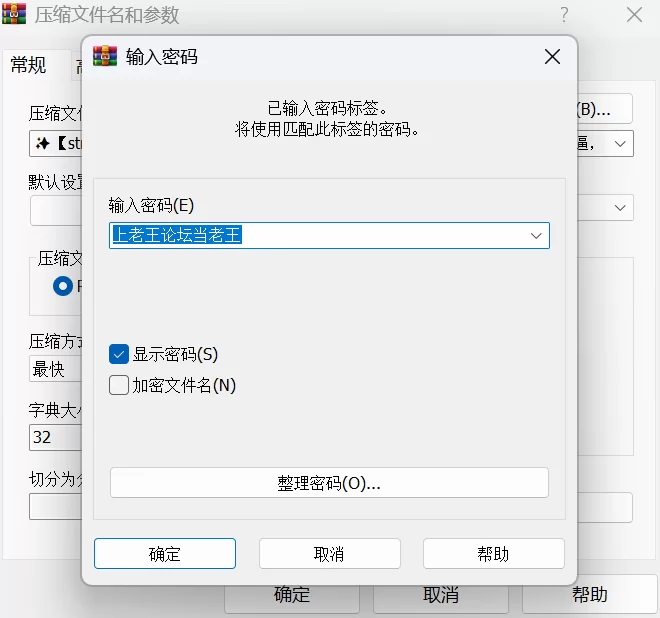Click the WinRAR icon in 输入密码 title bar

click(105, 56)
